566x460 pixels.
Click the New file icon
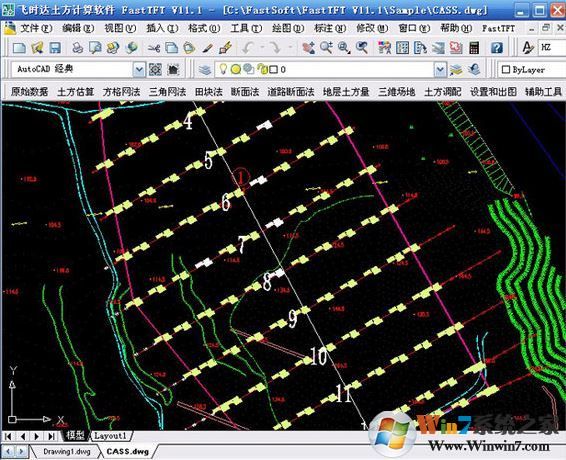click(x=19, y=48)
